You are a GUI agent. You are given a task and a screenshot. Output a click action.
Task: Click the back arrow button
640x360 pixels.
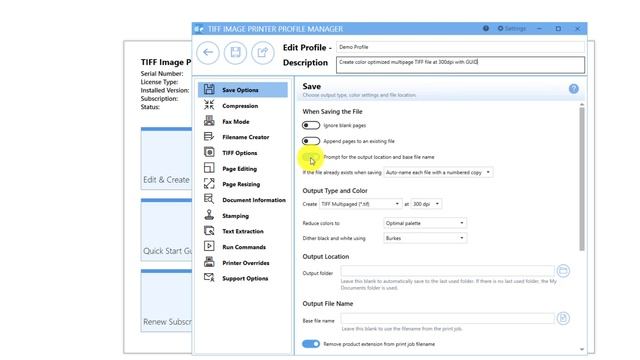tap(208, 53)
